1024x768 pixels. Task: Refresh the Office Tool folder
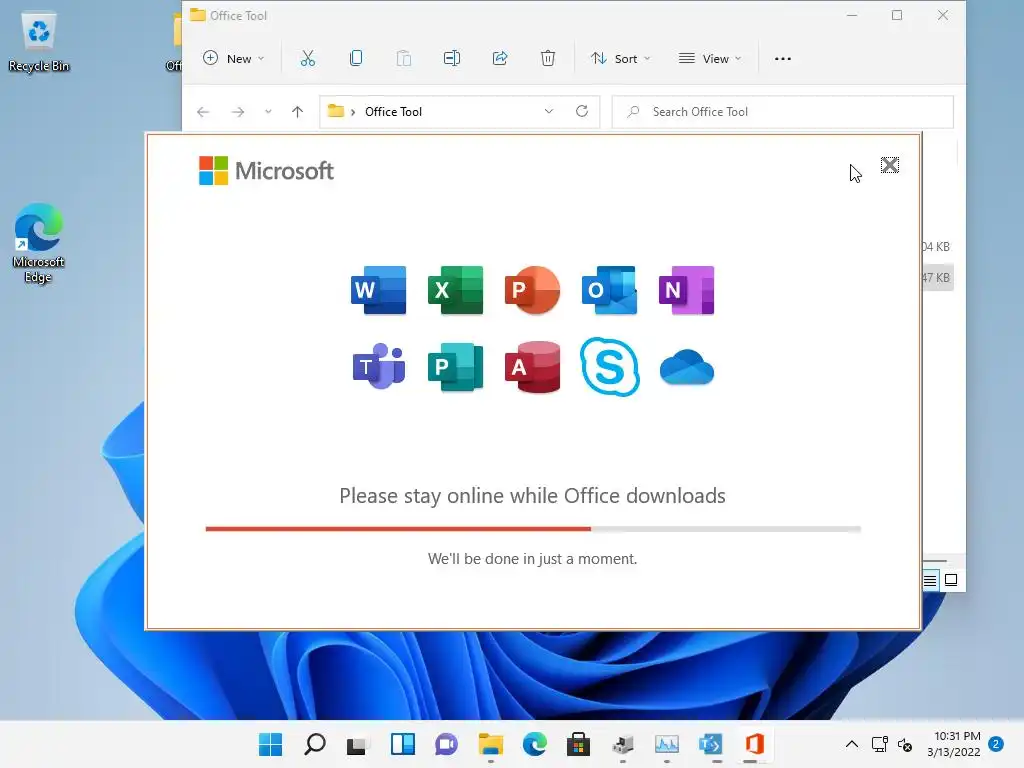[x=581, y=111]
